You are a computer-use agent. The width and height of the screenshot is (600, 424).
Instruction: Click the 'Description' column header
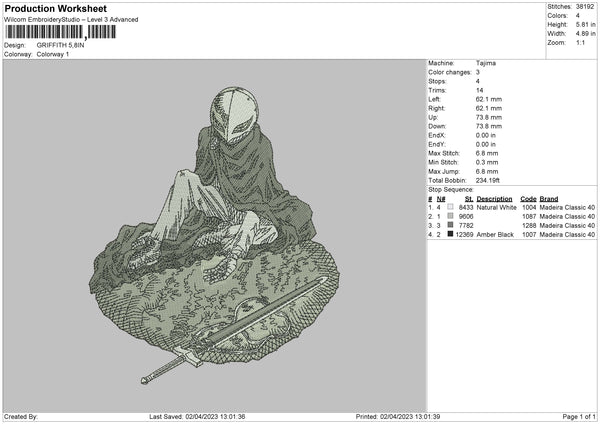(x=494, y=199)
